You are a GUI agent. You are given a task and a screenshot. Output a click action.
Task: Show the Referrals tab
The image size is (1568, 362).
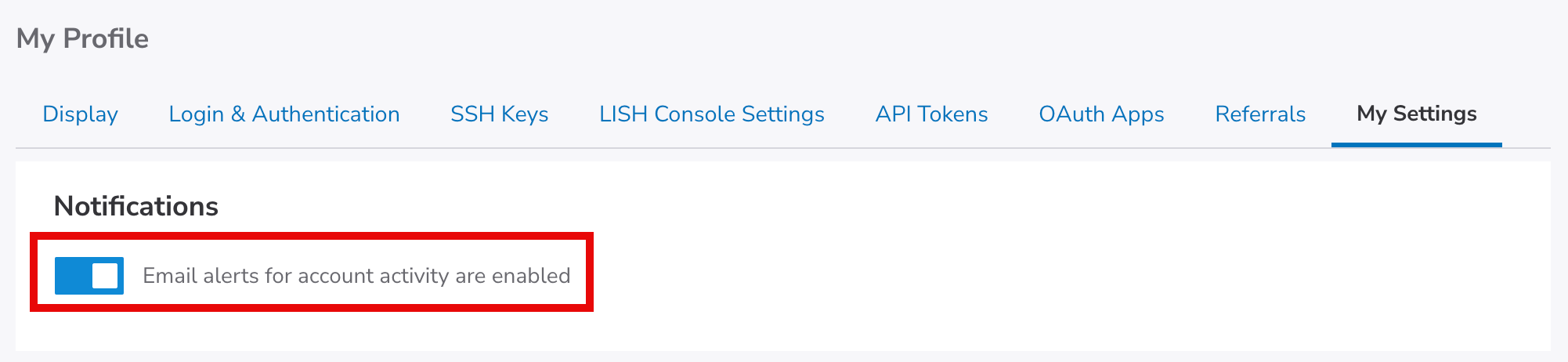[x=1260, y=114]
